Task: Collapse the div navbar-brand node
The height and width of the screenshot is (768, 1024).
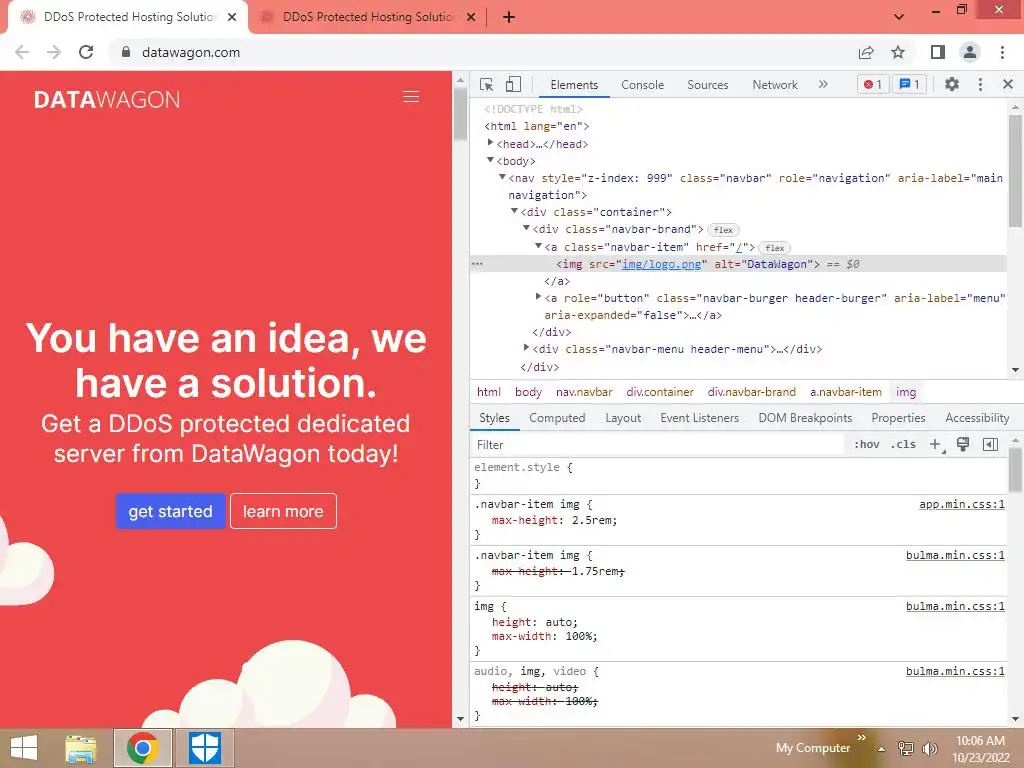Action: point(526,229)
